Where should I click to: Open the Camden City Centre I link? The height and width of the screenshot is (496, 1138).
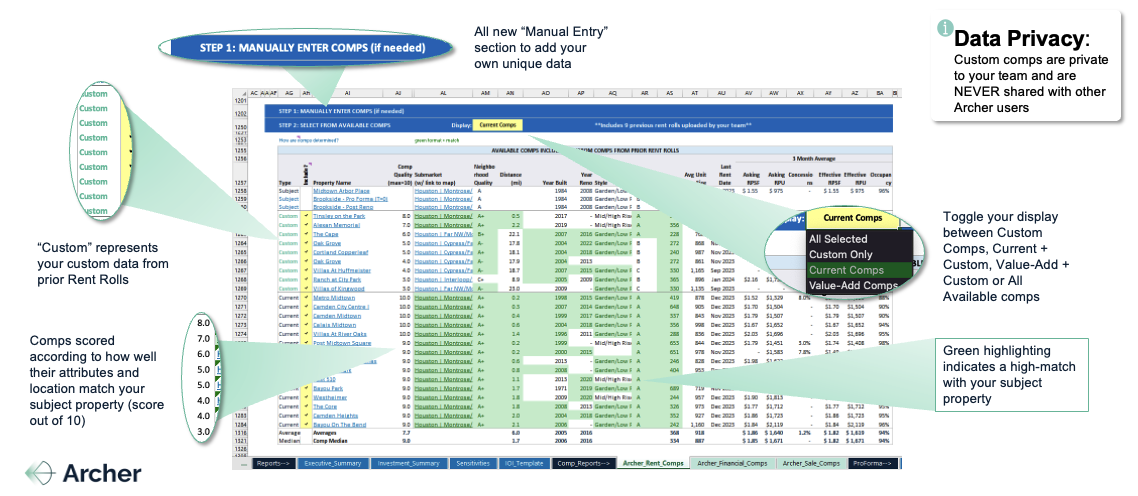tap(340, 306)
